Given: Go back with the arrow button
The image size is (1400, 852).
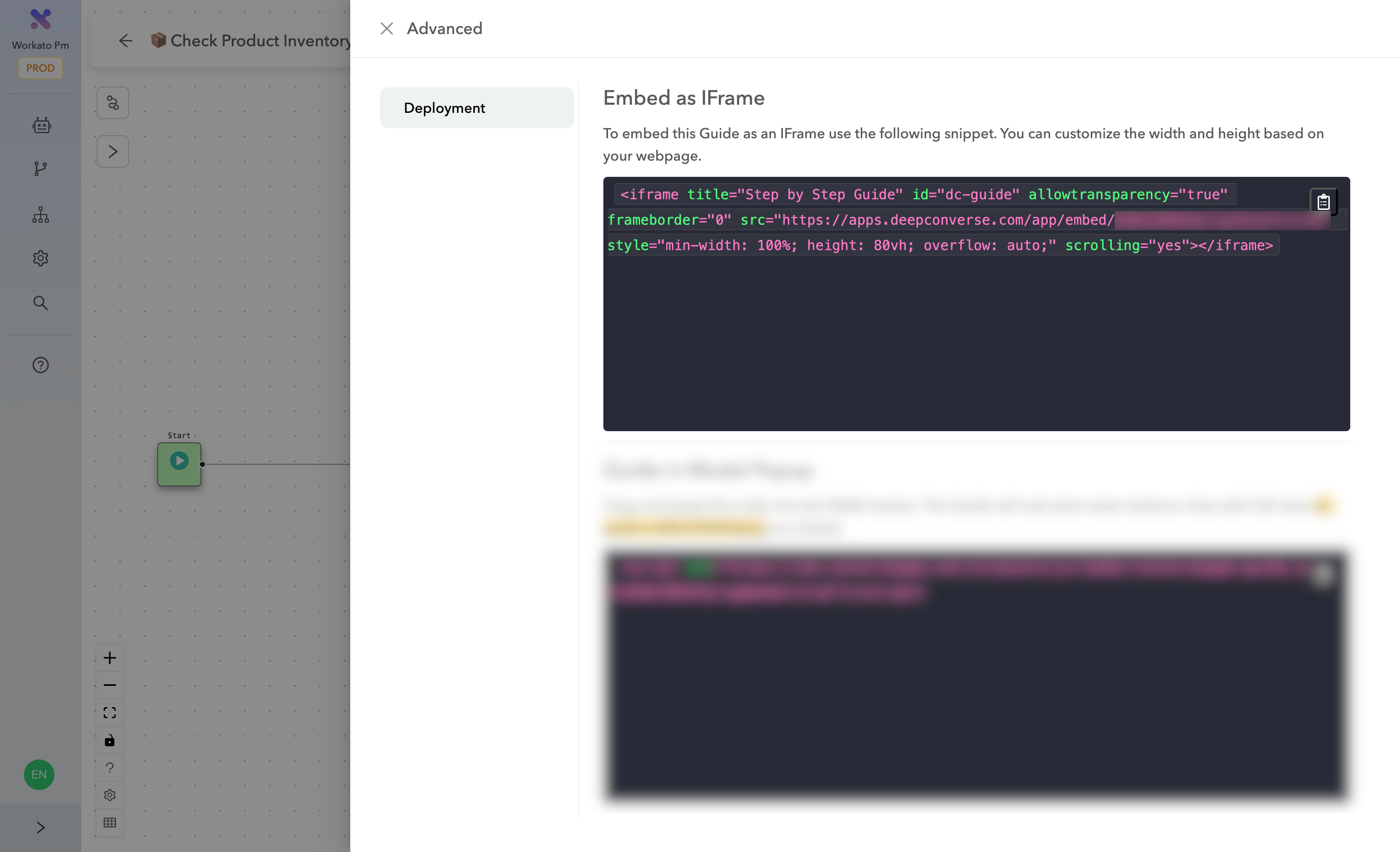Looking at the screenshot, I should point(126,41).
